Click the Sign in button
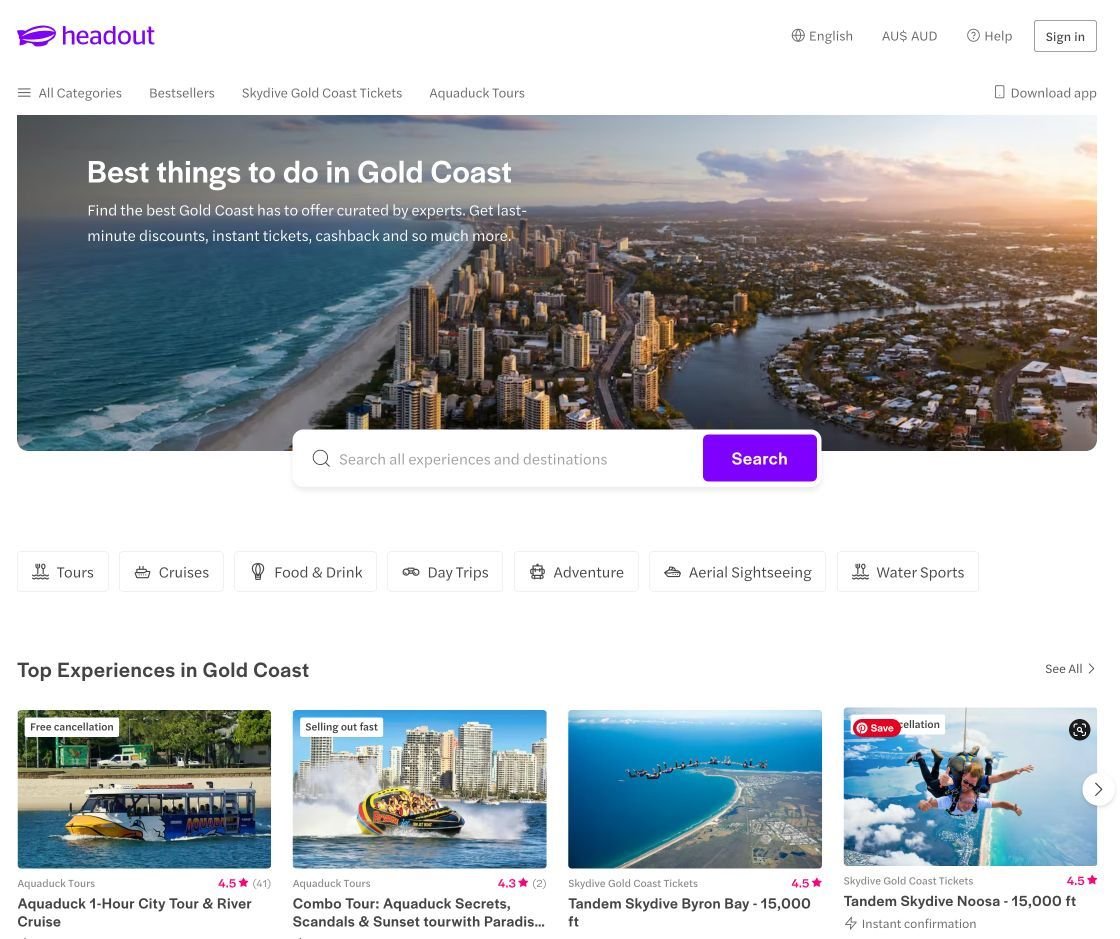Viewport: 1120px width, 939px height. click(1064, 36)
